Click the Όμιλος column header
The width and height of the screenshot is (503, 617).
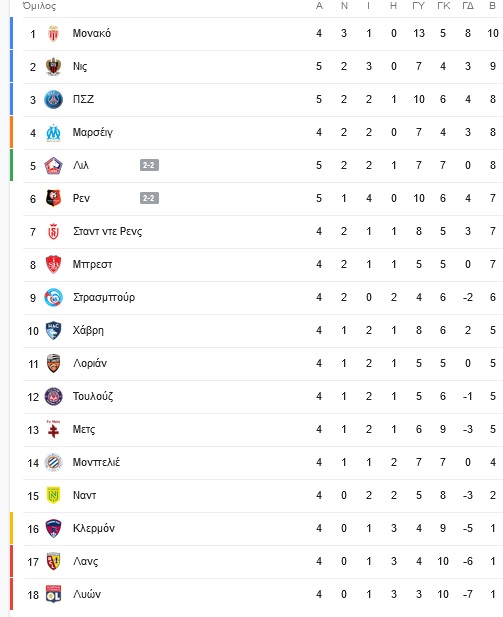[39, 6]
